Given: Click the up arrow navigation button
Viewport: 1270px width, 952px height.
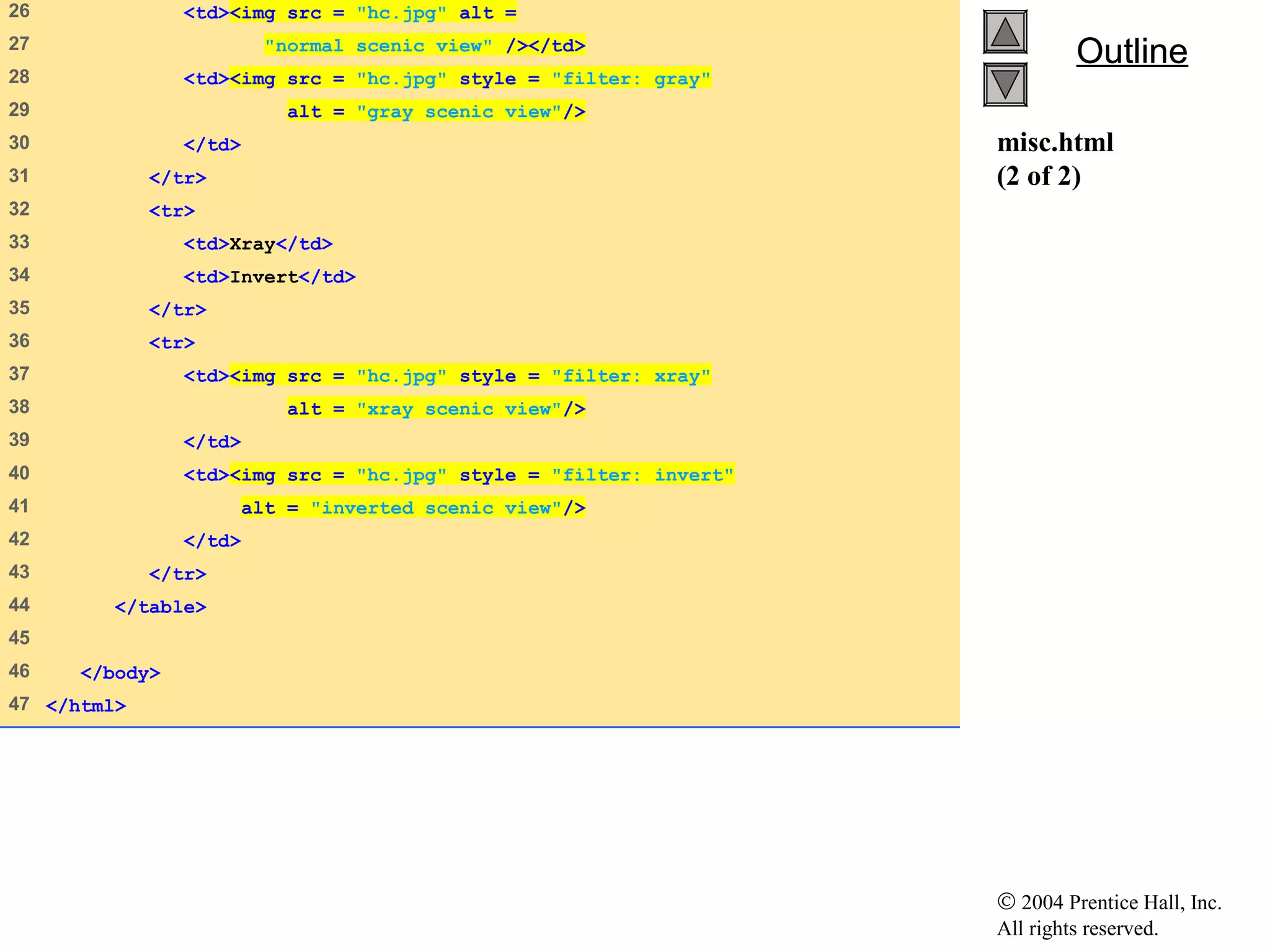Looking at the screenshot, I should 1005,32.
